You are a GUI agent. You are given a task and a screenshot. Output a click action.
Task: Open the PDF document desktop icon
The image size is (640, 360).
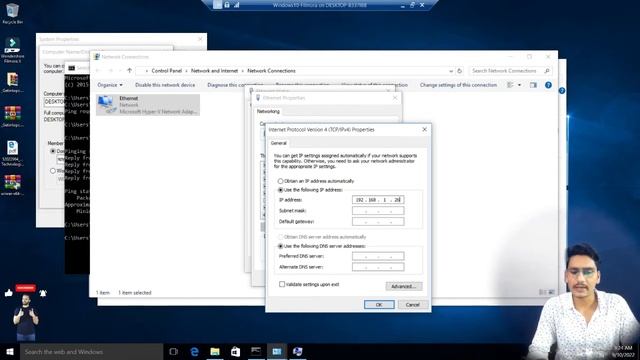click(x=12, y=153)
